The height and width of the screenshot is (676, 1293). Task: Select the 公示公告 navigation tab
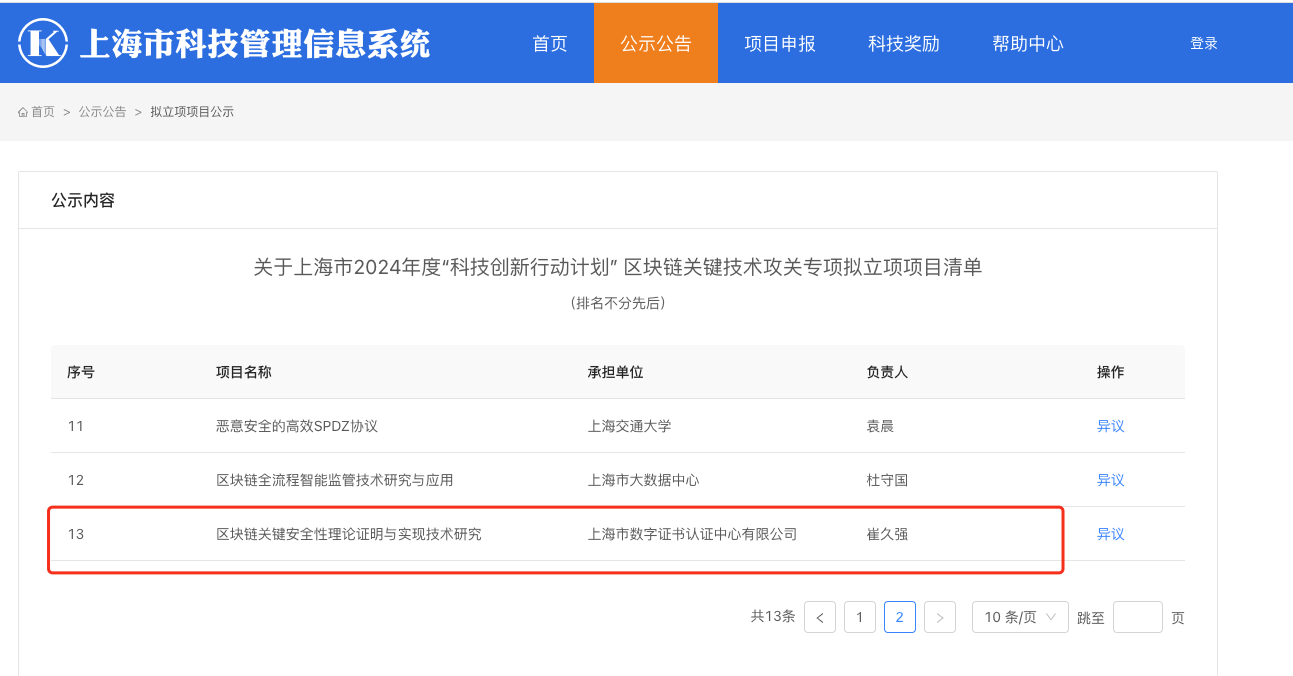click(656, 43)
